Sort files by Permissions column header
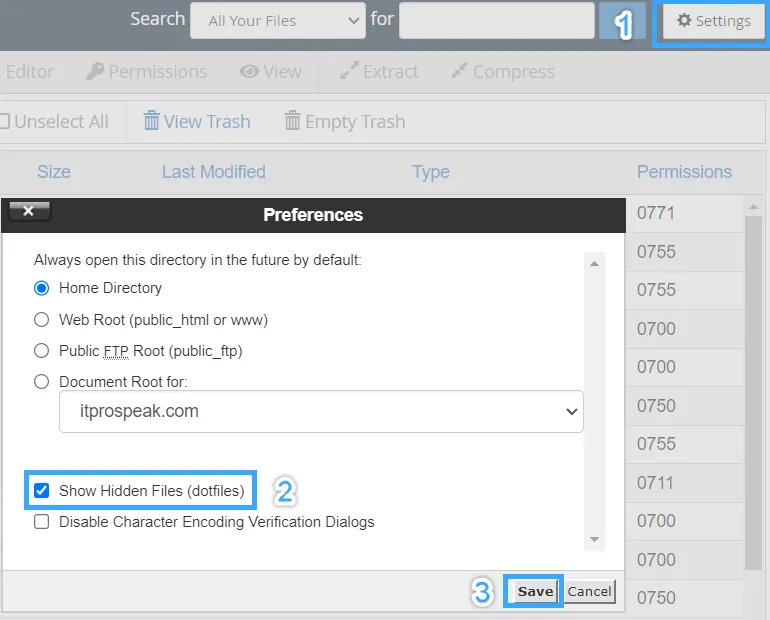 pos(684,172)
